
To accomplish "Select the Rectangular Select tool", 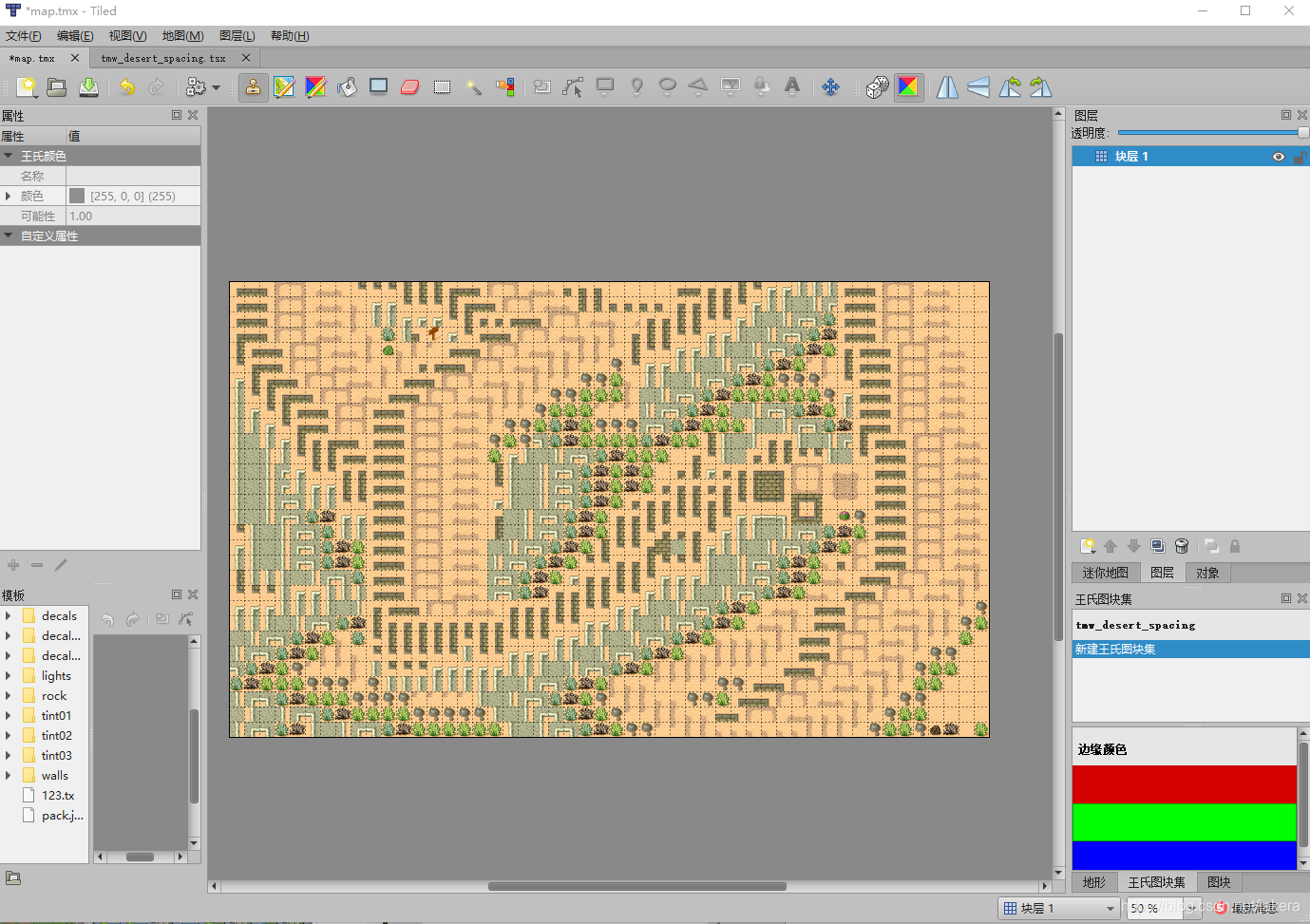I will coord(442,87).
